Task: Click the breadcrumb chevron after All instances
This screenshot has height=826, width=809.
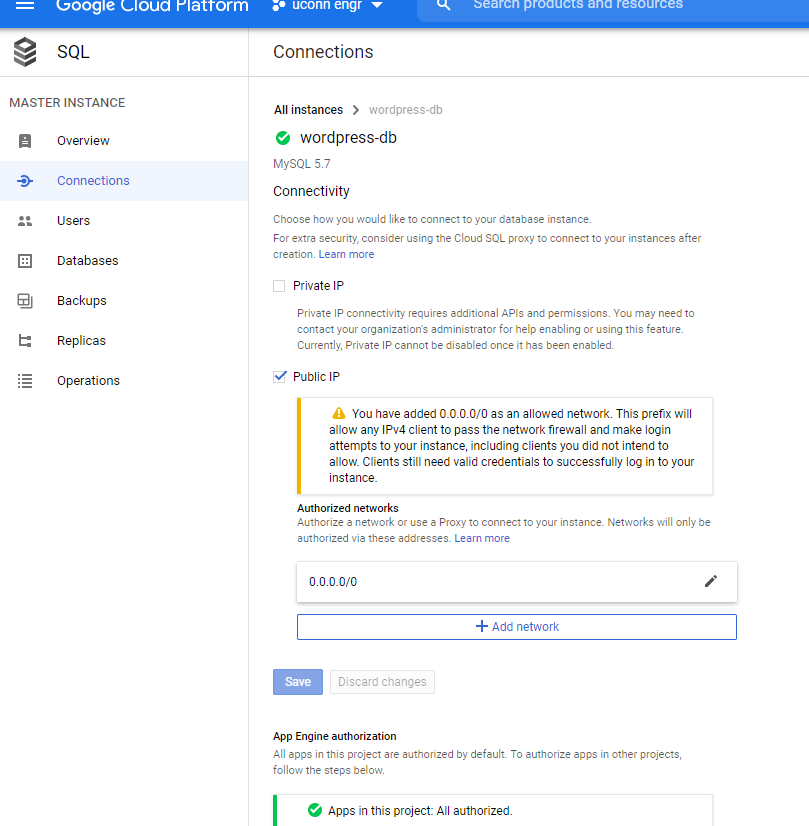Action: tap(356, 110)
